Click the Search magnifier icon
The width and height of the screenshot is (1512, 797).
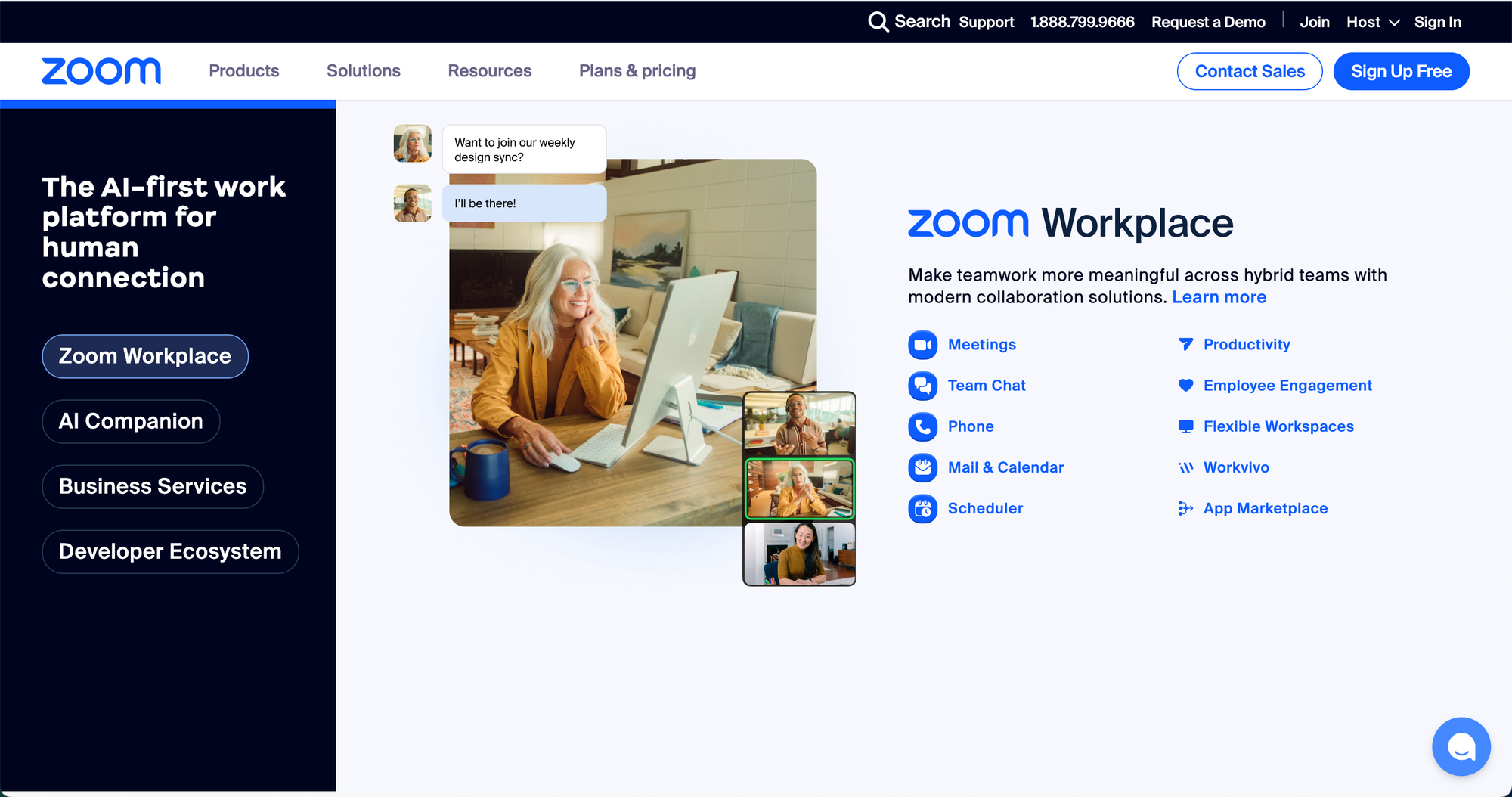click(x=878, y=22)
